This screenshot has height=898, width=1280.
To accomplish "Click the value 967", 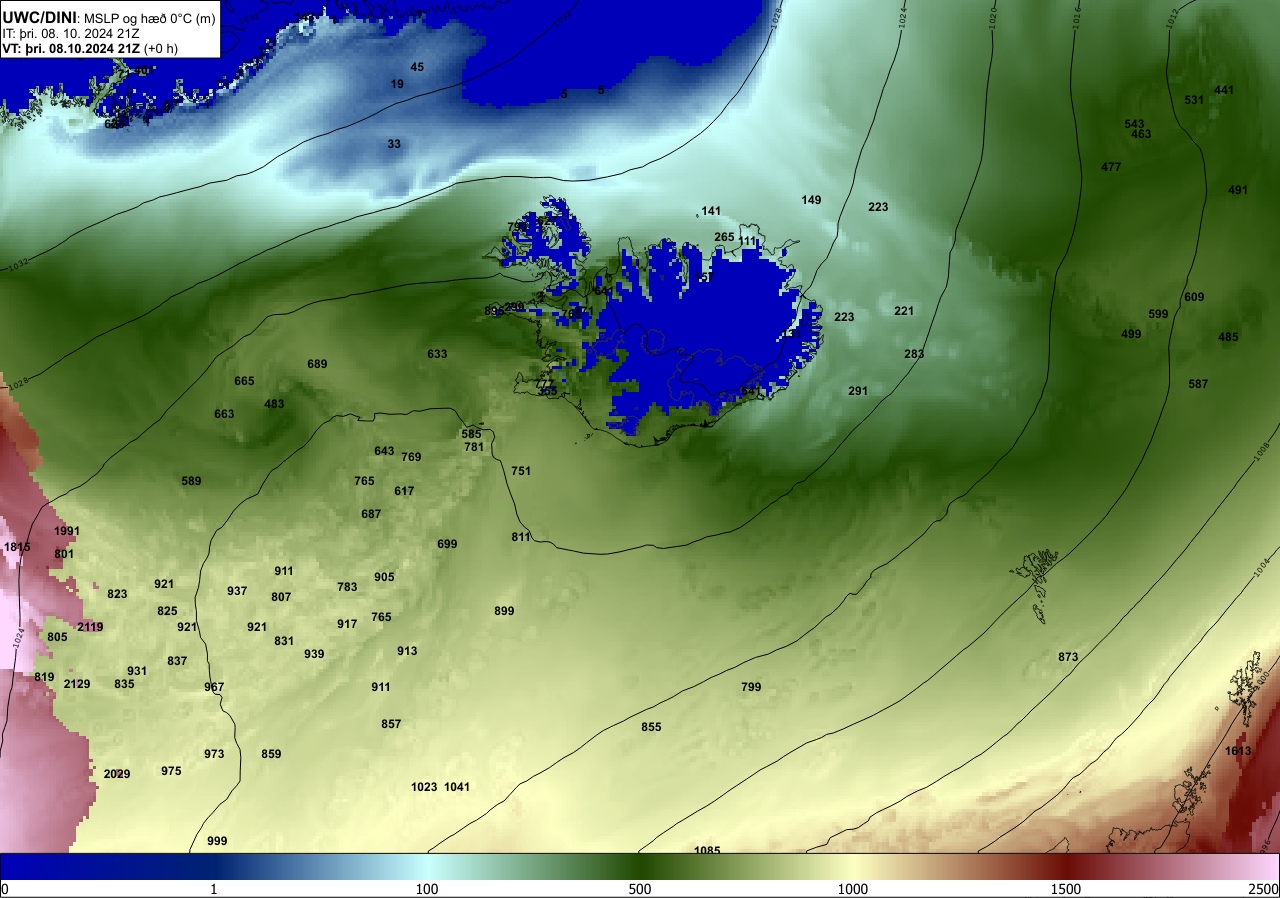I will coord(214,687).
